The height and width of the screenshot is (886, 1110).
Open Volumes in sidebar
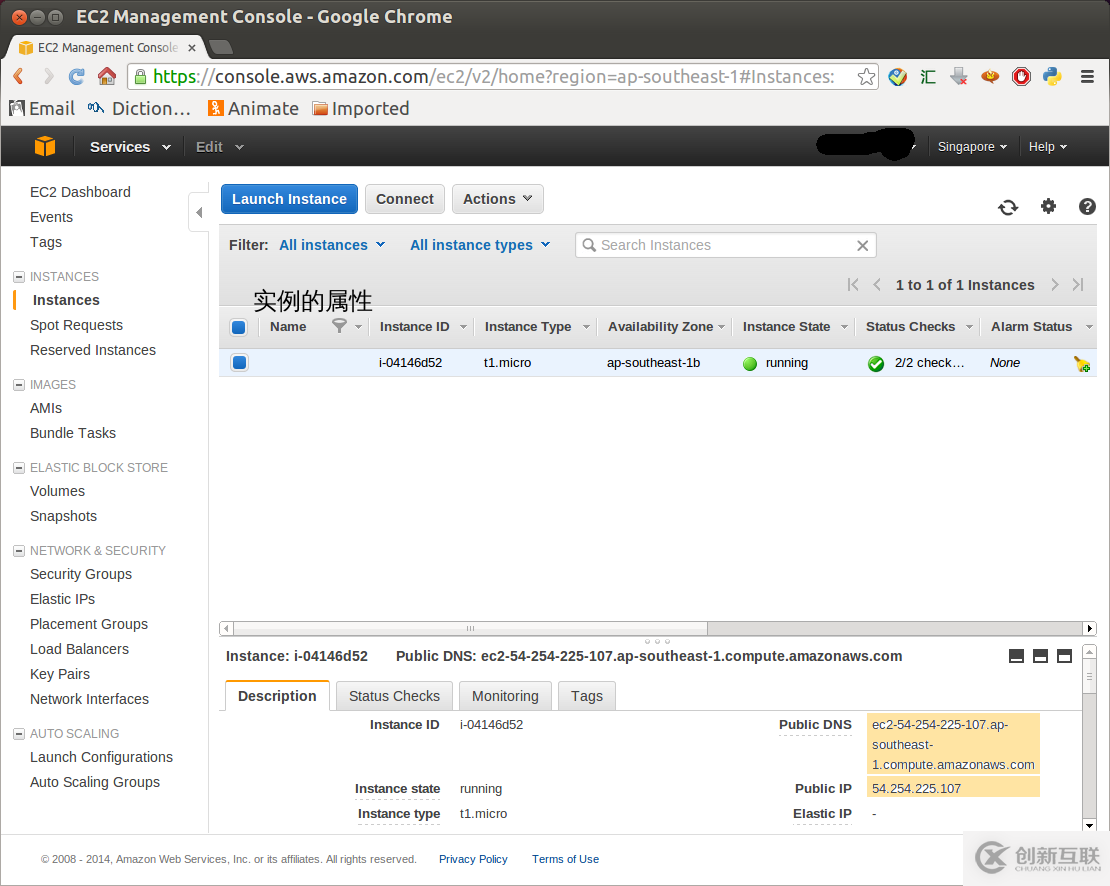(x=57, y=491)
